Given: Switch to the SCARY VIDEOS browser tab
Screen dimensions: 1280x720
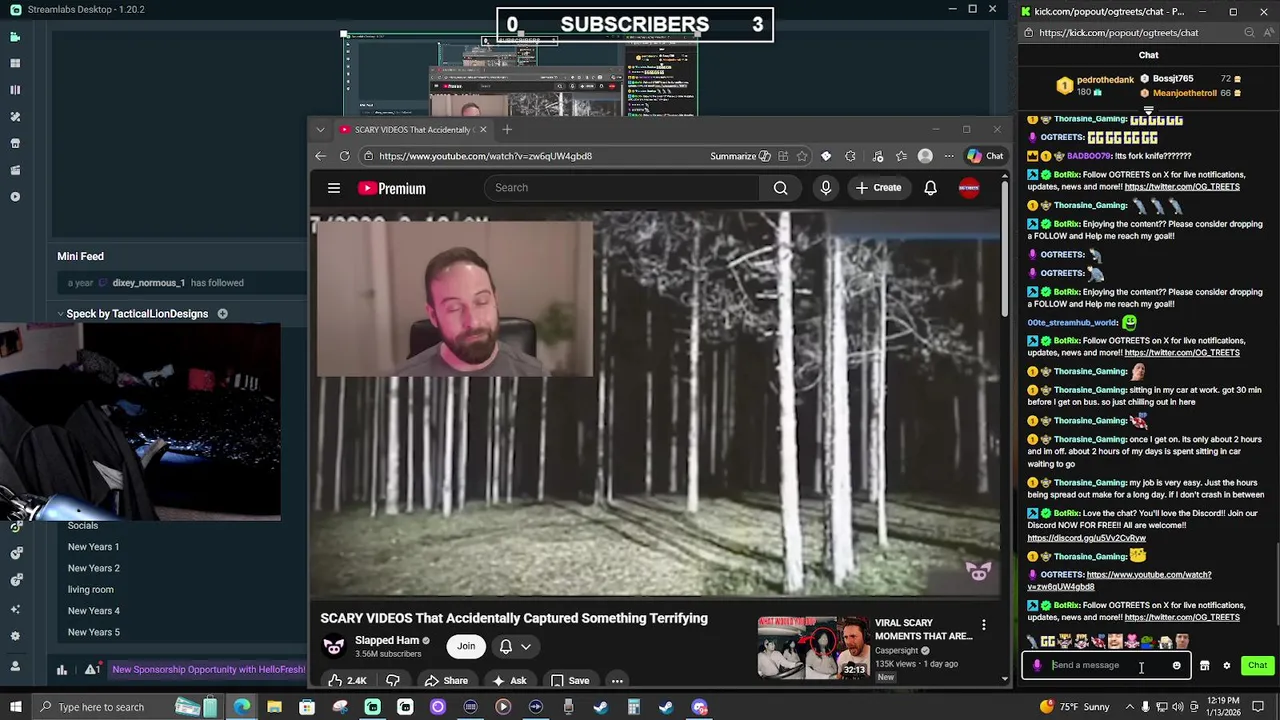Looking at the screenshot, I should click(412, 129).
